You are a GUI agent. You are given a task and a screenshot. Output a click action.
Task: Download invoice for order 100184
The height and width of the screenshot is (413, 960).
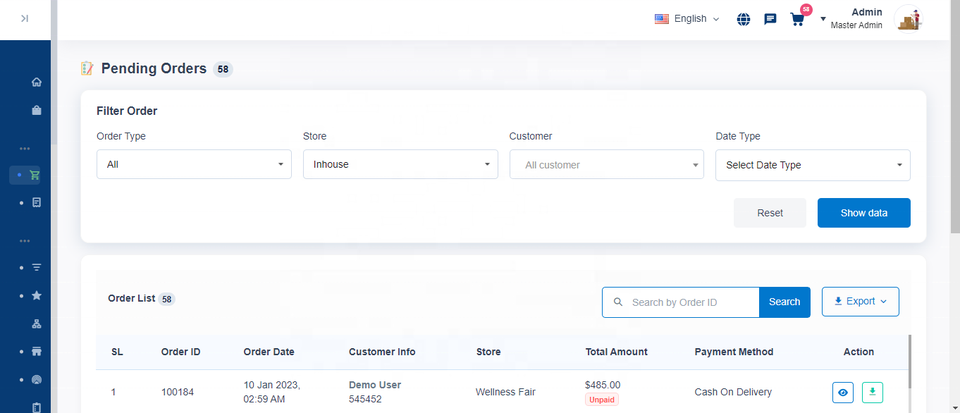[x=872, y=393]
